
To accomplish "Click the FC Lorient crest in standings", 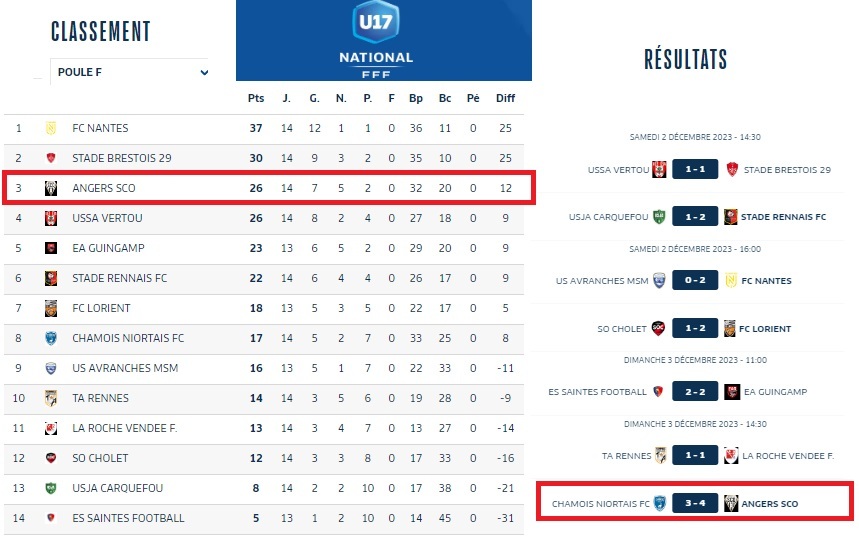I will click(50, 308).
